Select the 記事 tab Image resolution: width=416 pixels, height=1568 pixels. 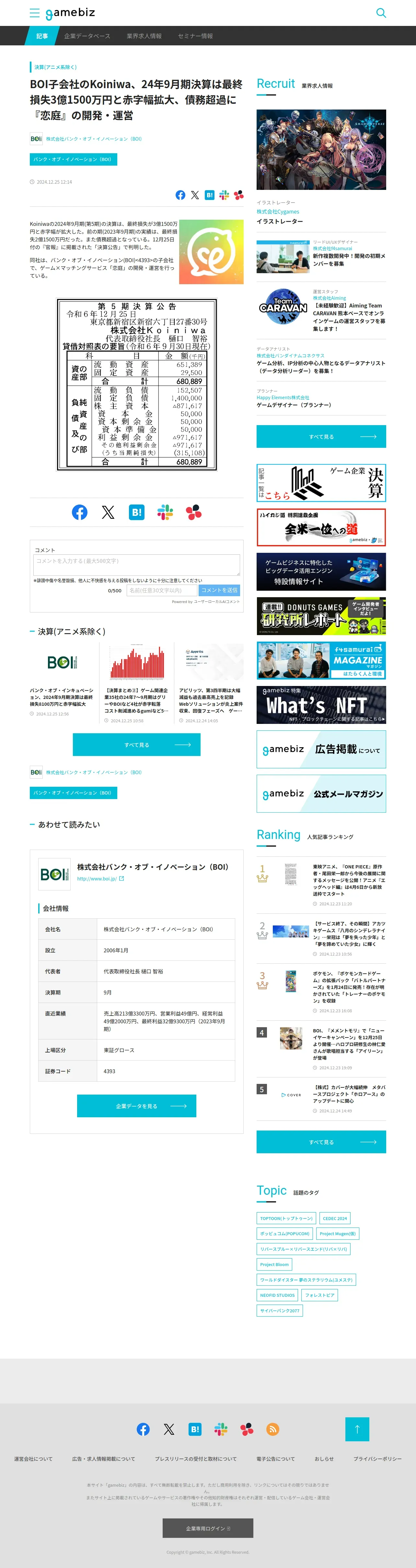pos(42,36)
